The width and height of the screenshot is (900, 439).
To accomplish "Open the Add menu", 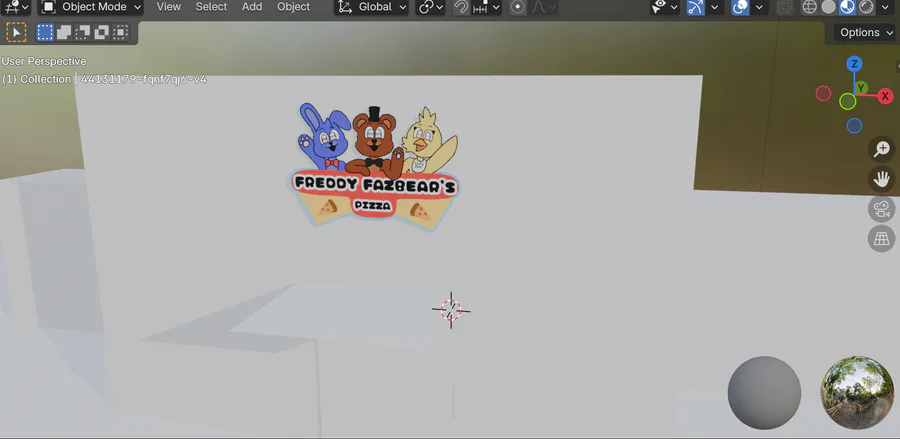I will (x=252, y=7).
